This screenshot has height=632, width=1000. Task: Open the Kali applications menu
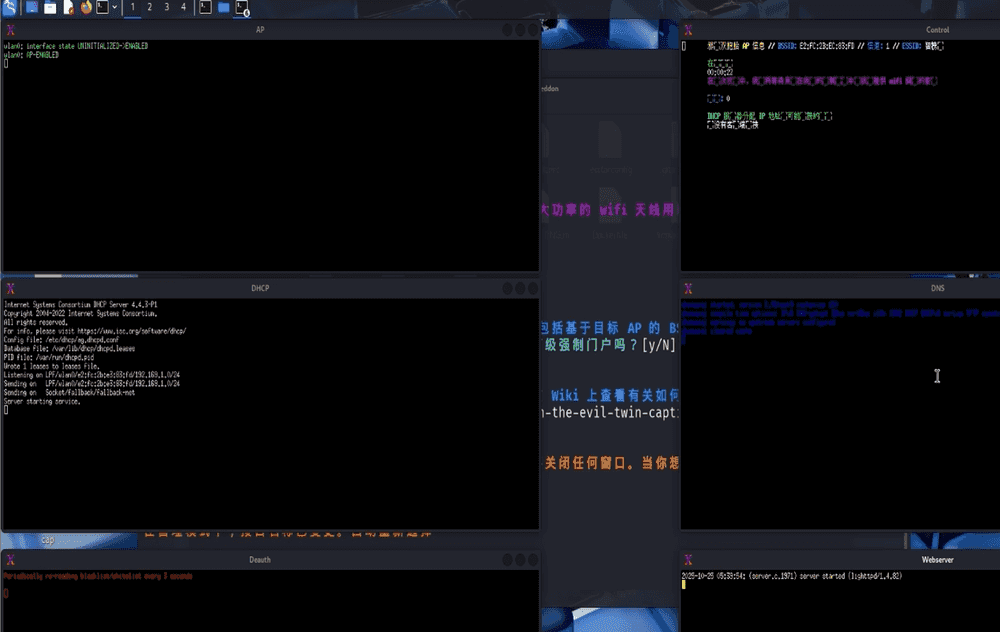9,7
